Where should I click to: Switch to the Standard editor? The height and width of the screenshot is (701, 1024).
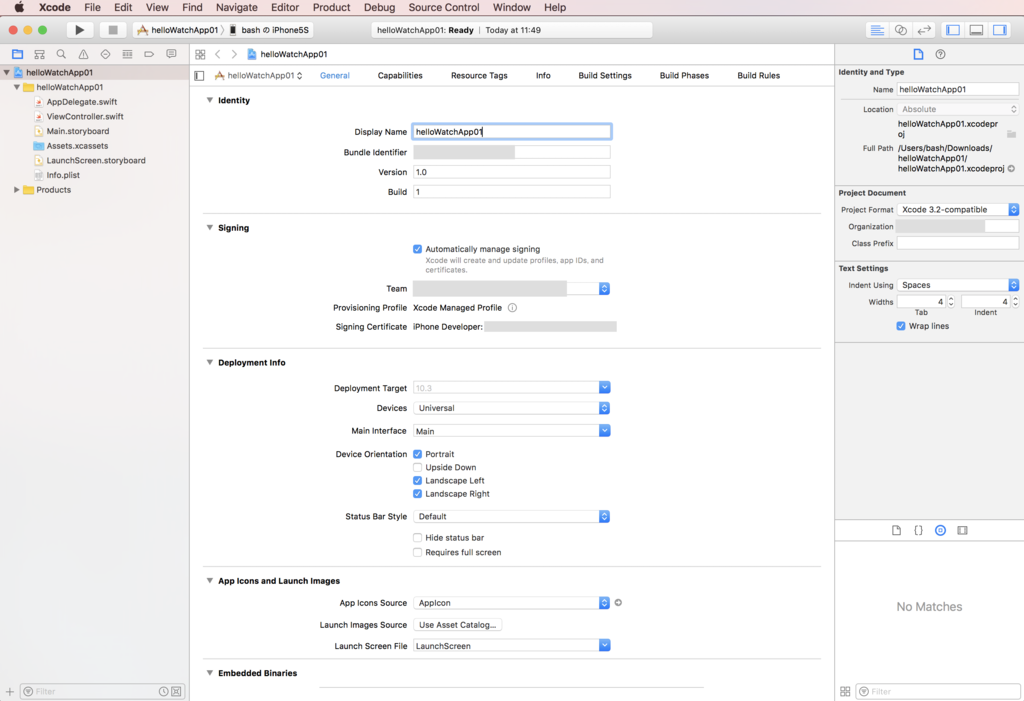click(877, 30)
